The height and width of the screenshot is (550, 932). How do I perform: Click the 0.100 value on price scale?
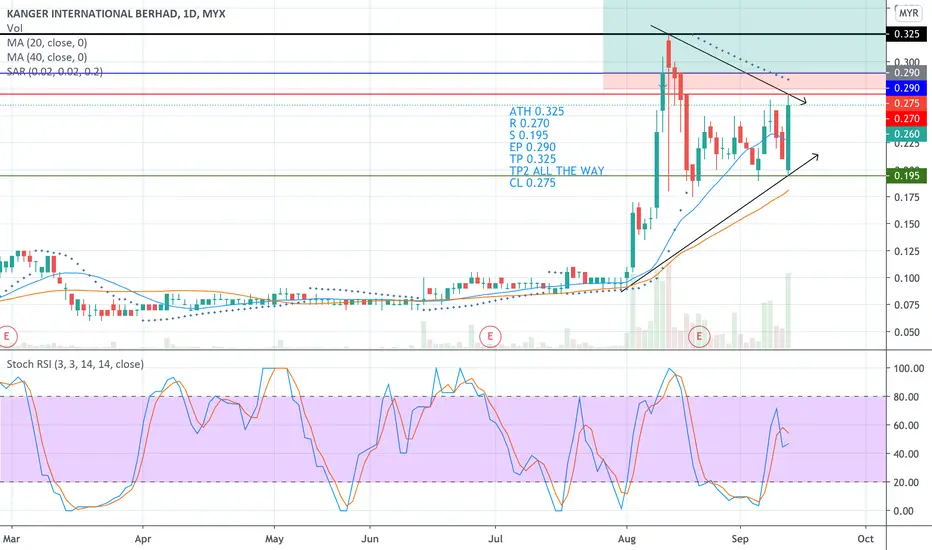pyautogui.click(x=907, y=278)
